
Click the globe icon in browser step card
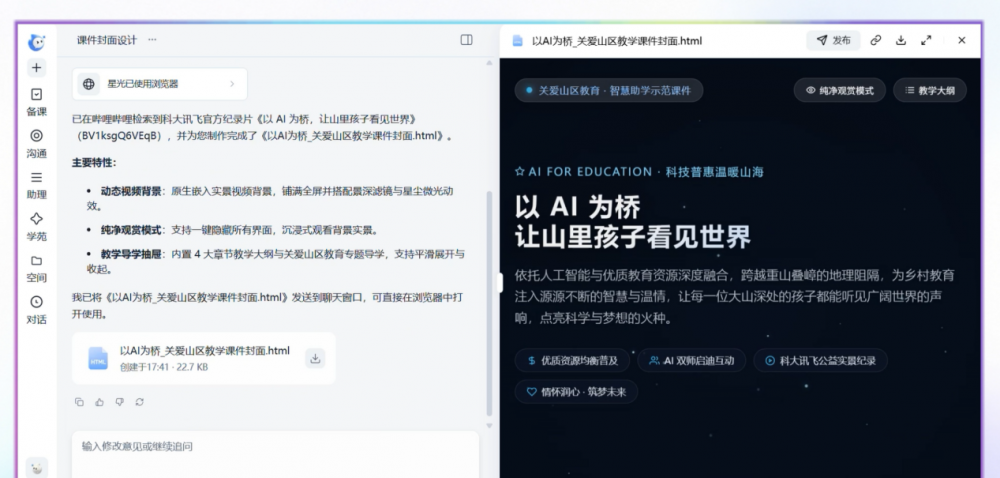click(x=89, y=83)
